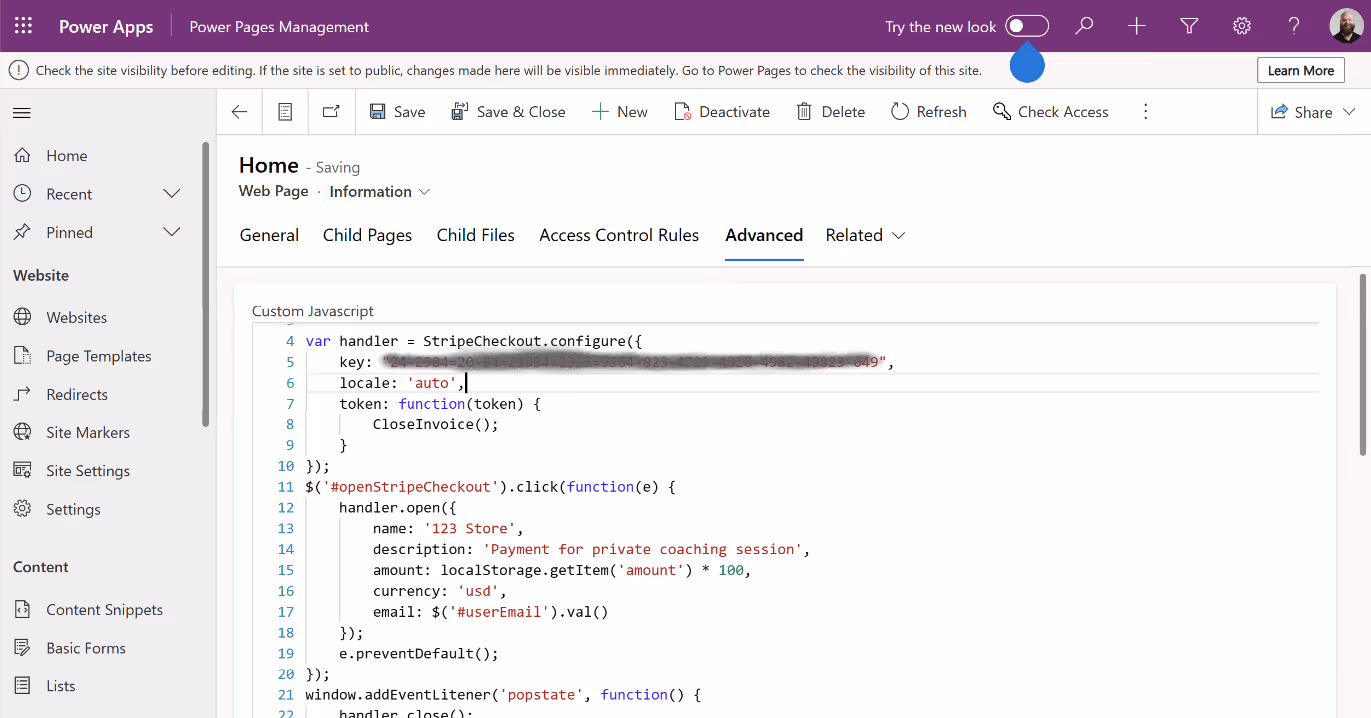
Task: Open Basic Forms in the sidebar
Action: click(x=86, y=648)
